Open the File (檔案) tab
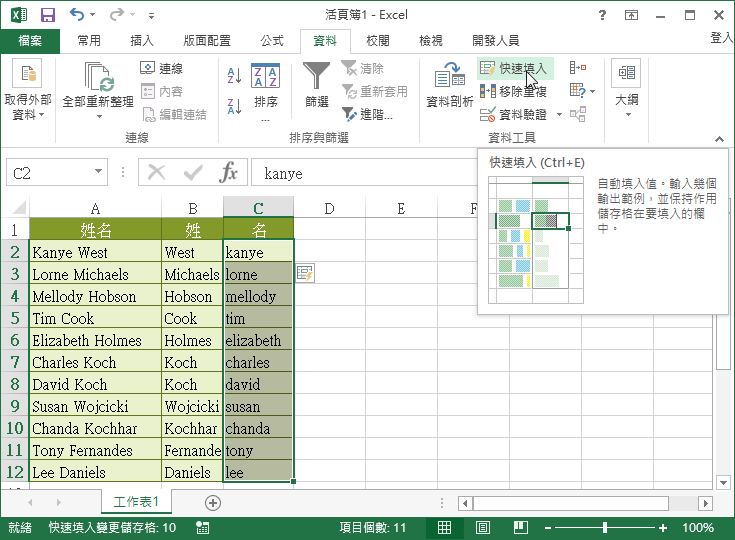The image size is (735, 540). 30,41
